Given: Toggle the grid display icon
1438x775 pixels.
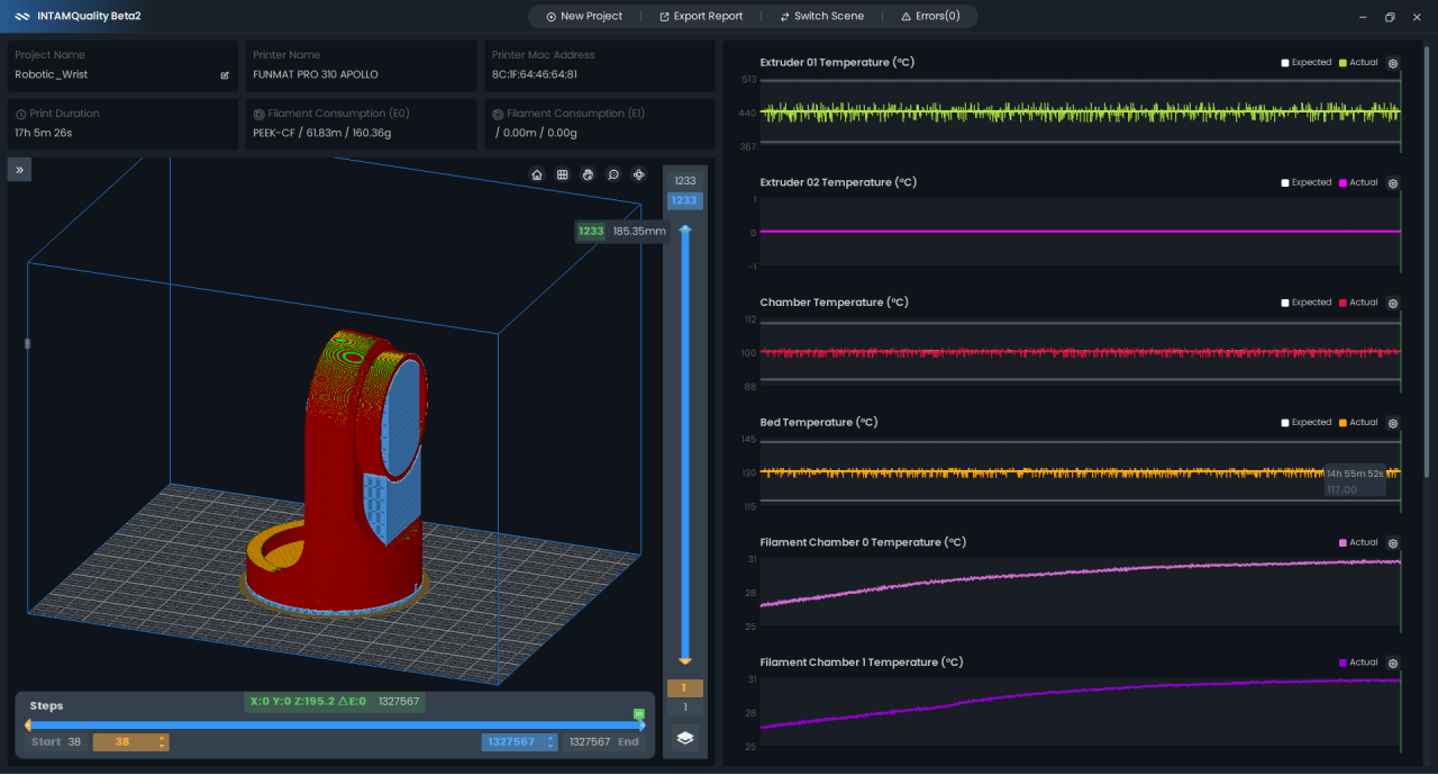Looking at the screenshot, I should click(562, 175).
